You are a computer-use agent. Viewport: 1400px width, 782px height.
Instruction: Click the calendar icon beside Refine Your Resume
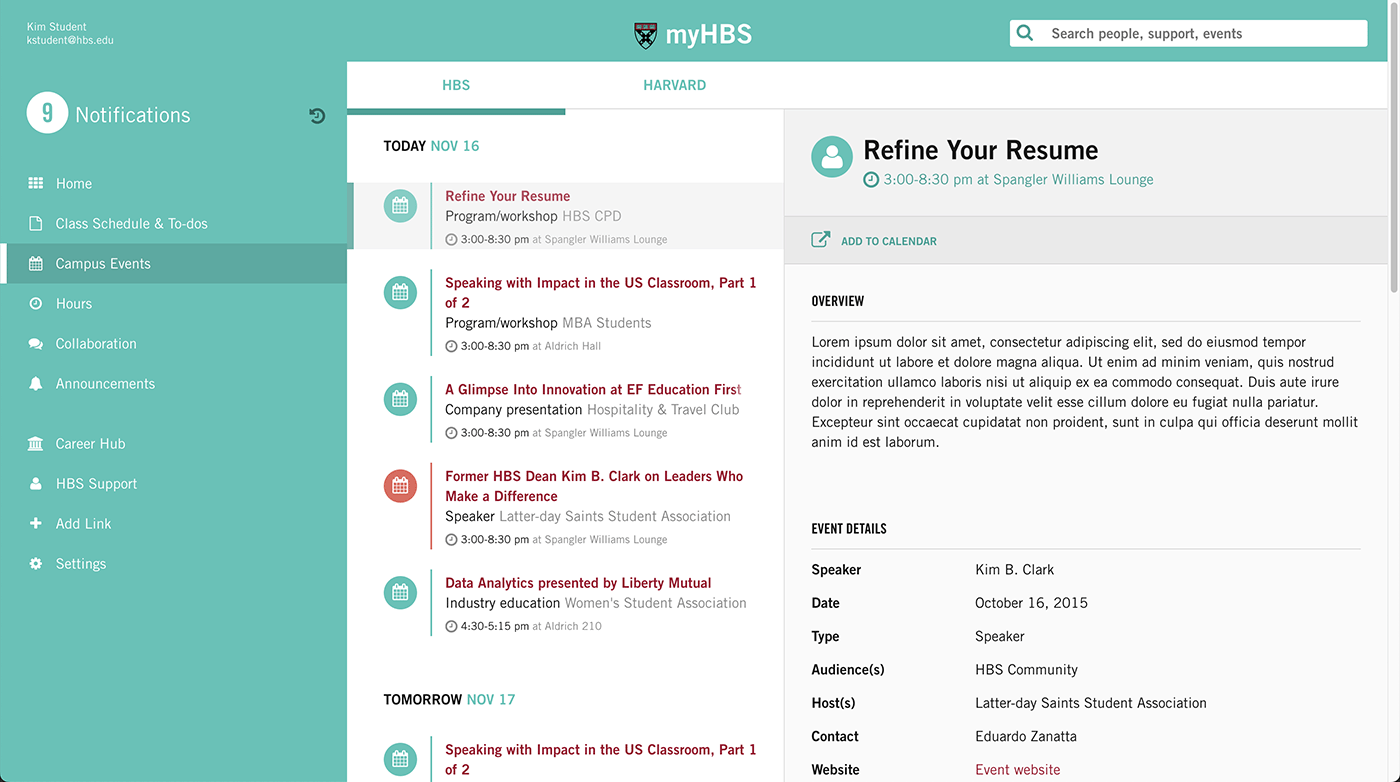[400, 205]
